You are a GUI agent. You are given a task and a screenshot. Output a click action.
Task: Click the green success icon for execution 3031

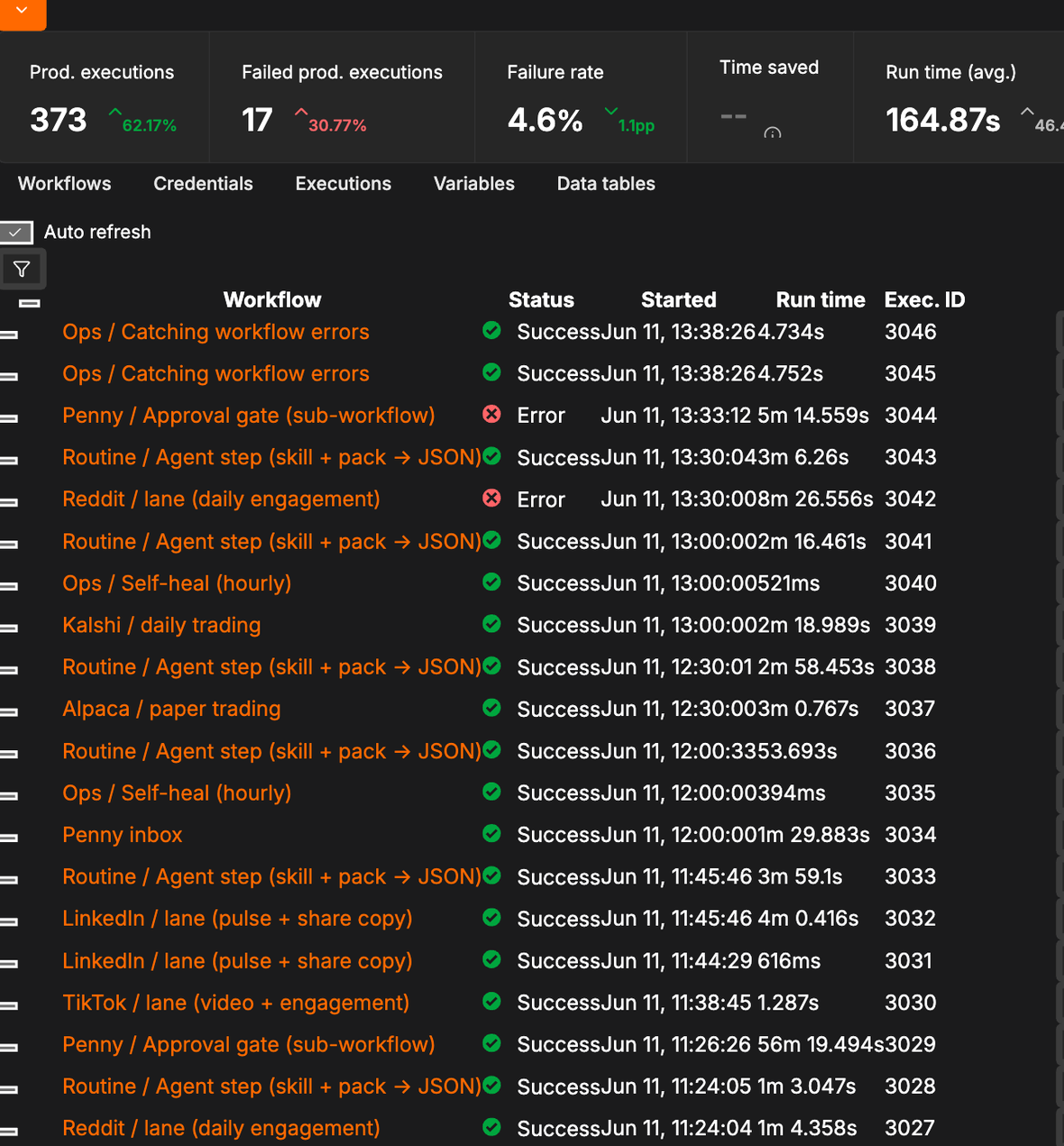[491, 958]
